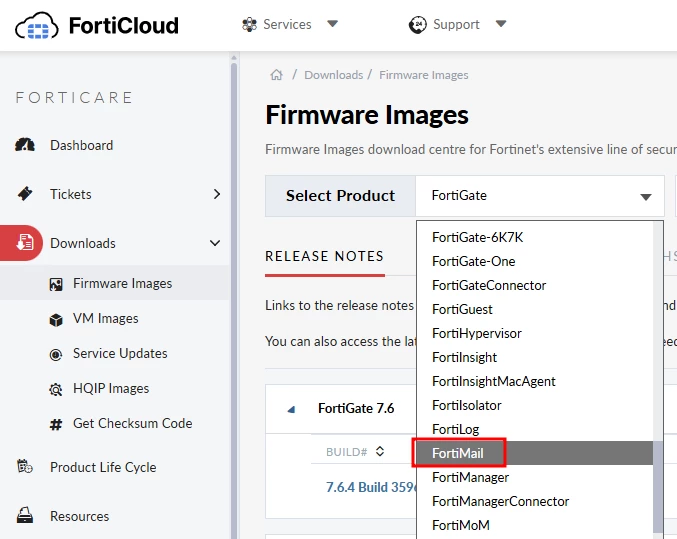Click the Firmware Images breadcrumb link
The height and width of the screenshot is (539, 677).
click(x=424, y=75)
